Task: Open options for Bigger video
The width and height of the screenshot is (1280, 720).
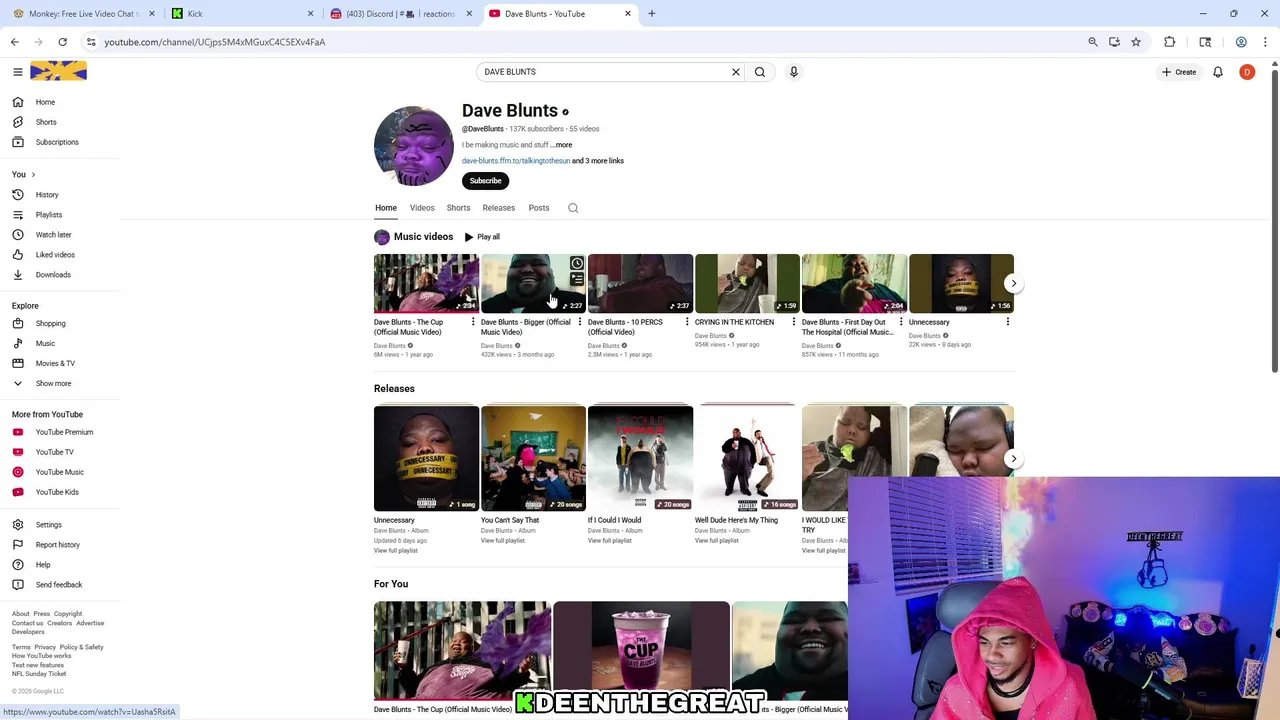Action: [x=580, y=322]
